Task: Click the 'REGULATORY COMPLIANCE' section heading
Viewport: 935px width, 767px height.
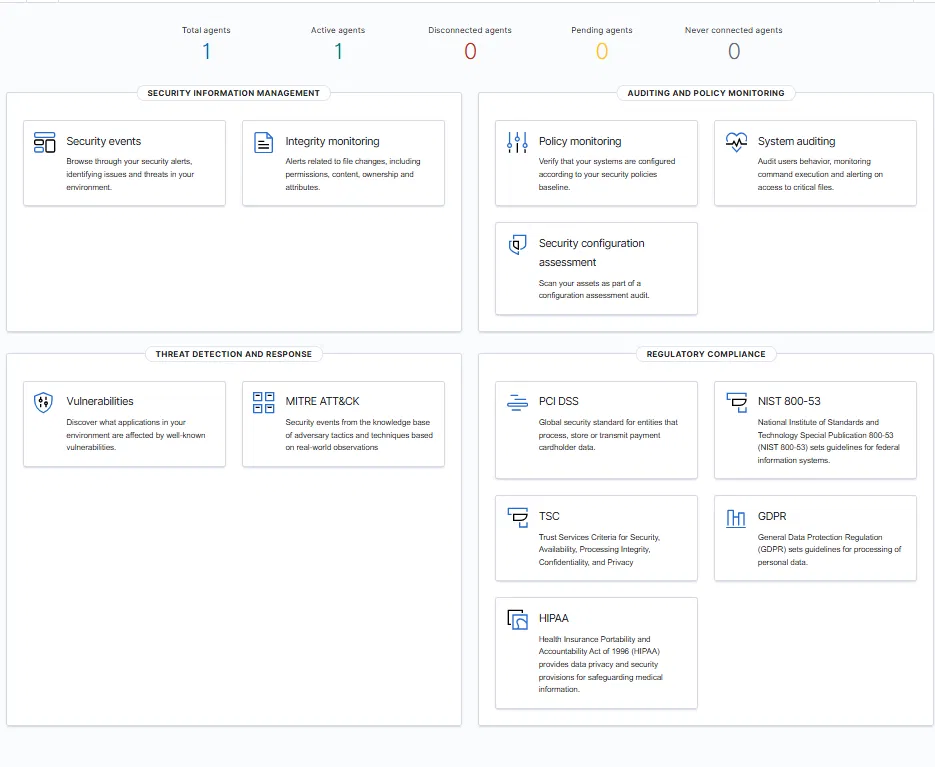Action: click(706, 354)
